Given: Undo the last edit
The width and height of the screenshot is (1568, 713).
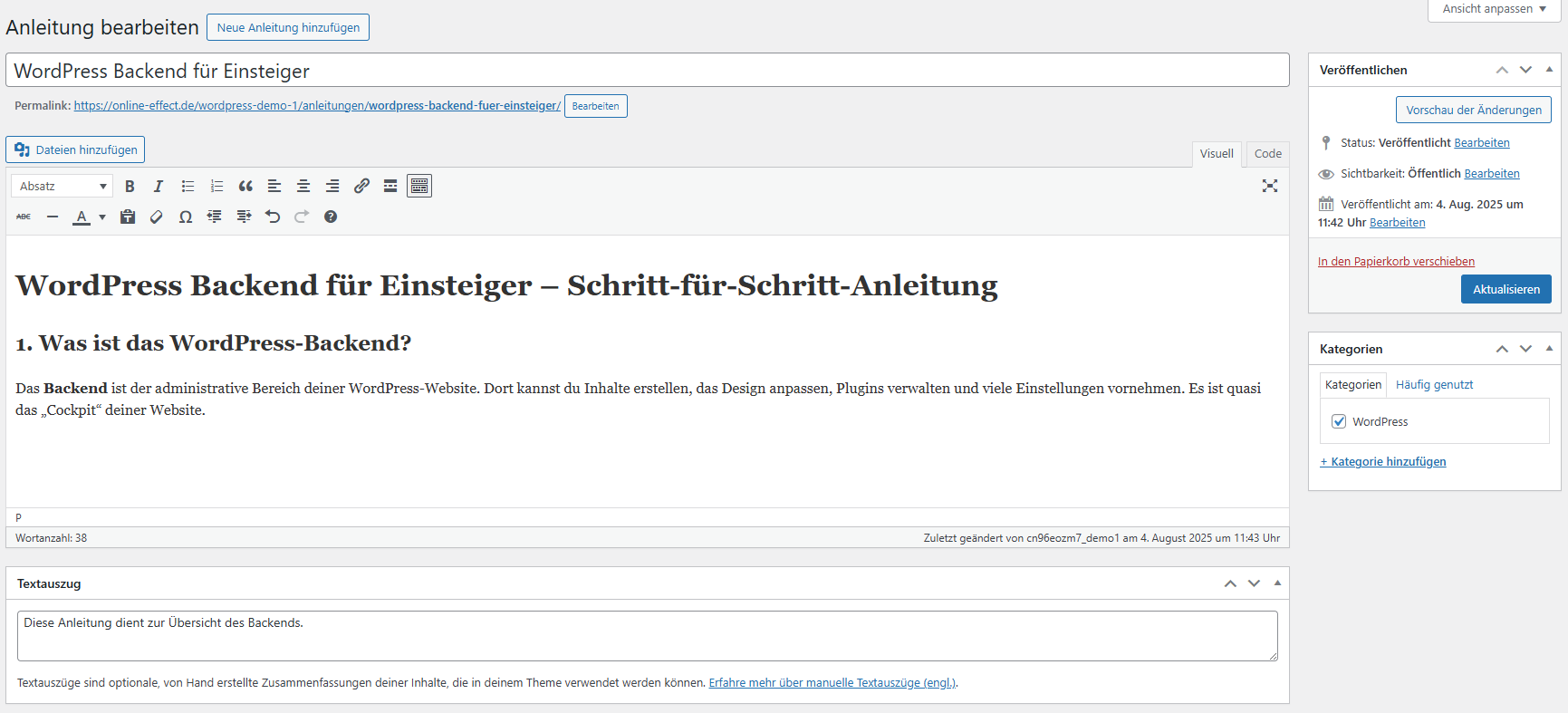Looking at the screenshot, I should [273, 217].
